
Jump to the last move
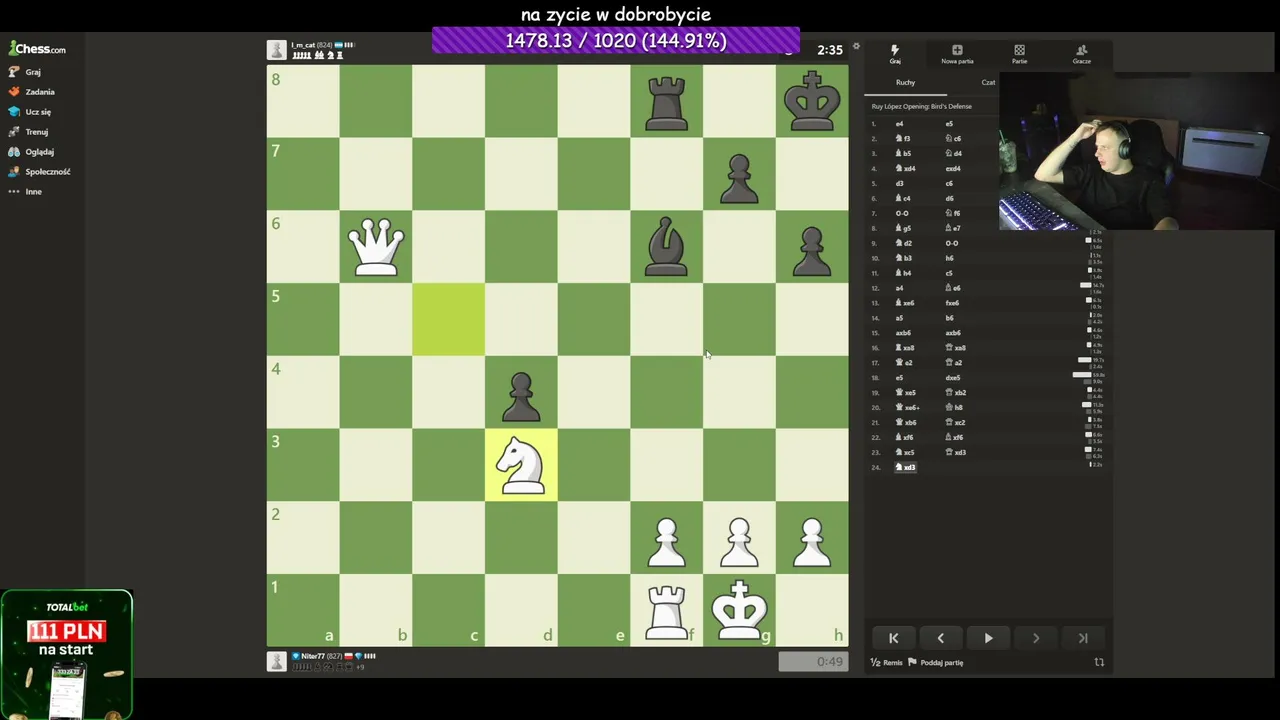tap(1083, 638)
